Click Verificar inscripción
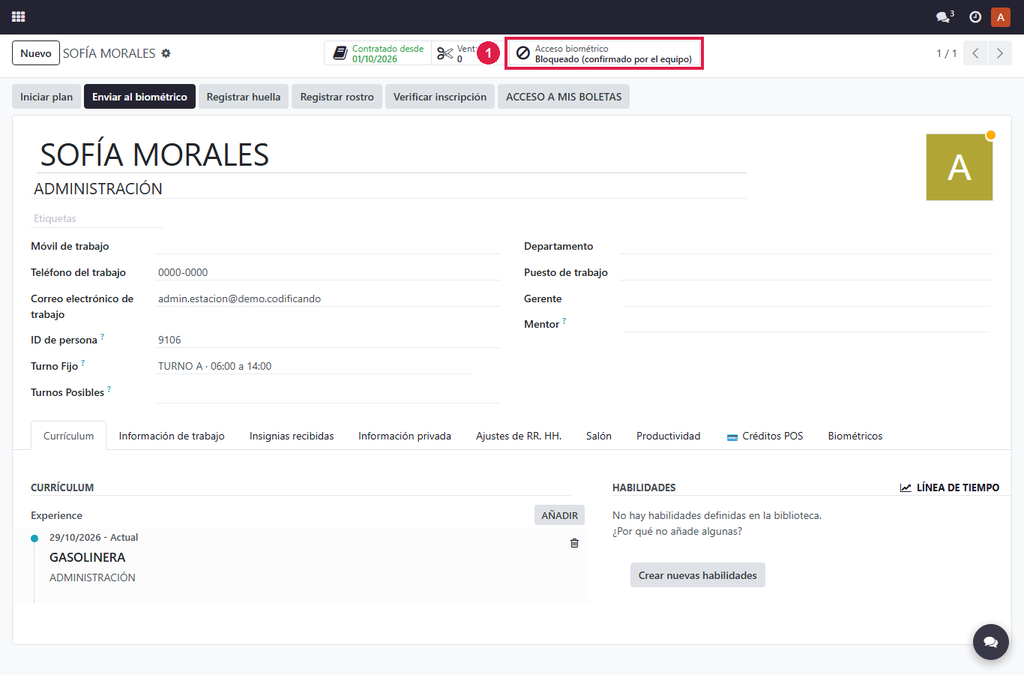 click(440, 97)
